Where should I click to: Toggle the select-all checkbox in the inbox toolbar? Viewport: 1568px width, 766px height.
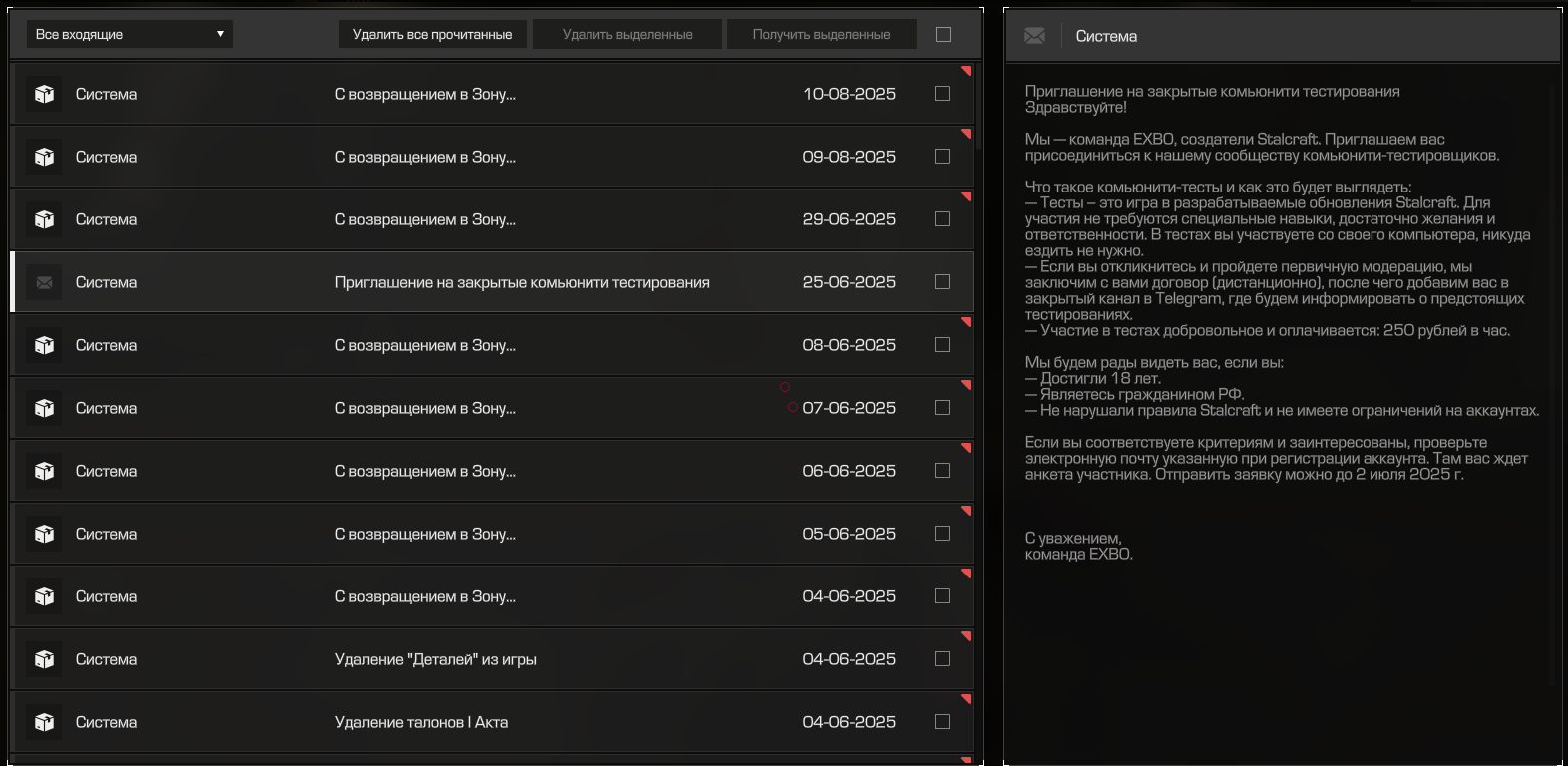[x=943, y=34]
